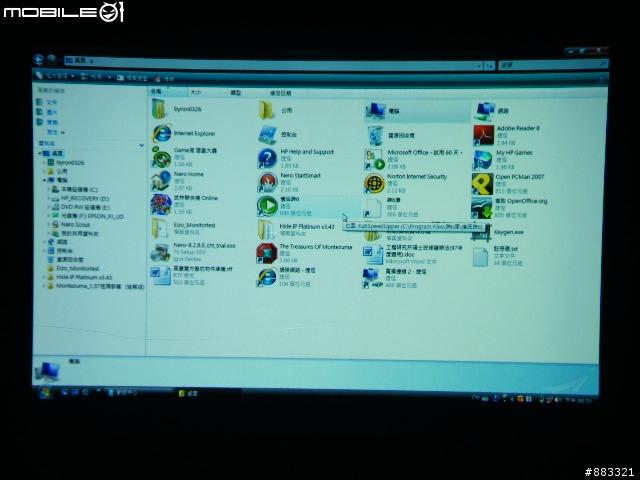Image resolution: width=640 pixels, height=480 pixels.
Task: Select HP_RECOVERY (D:) in folder tree
Action: pyautogui.click(x=80, y=198)
